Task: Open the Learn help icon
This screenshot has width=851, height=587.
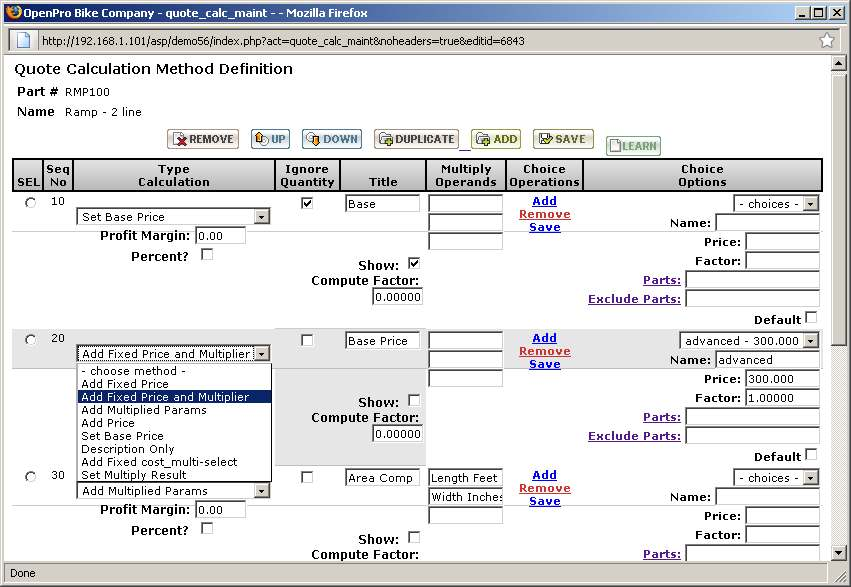Action: pos(632,146)
